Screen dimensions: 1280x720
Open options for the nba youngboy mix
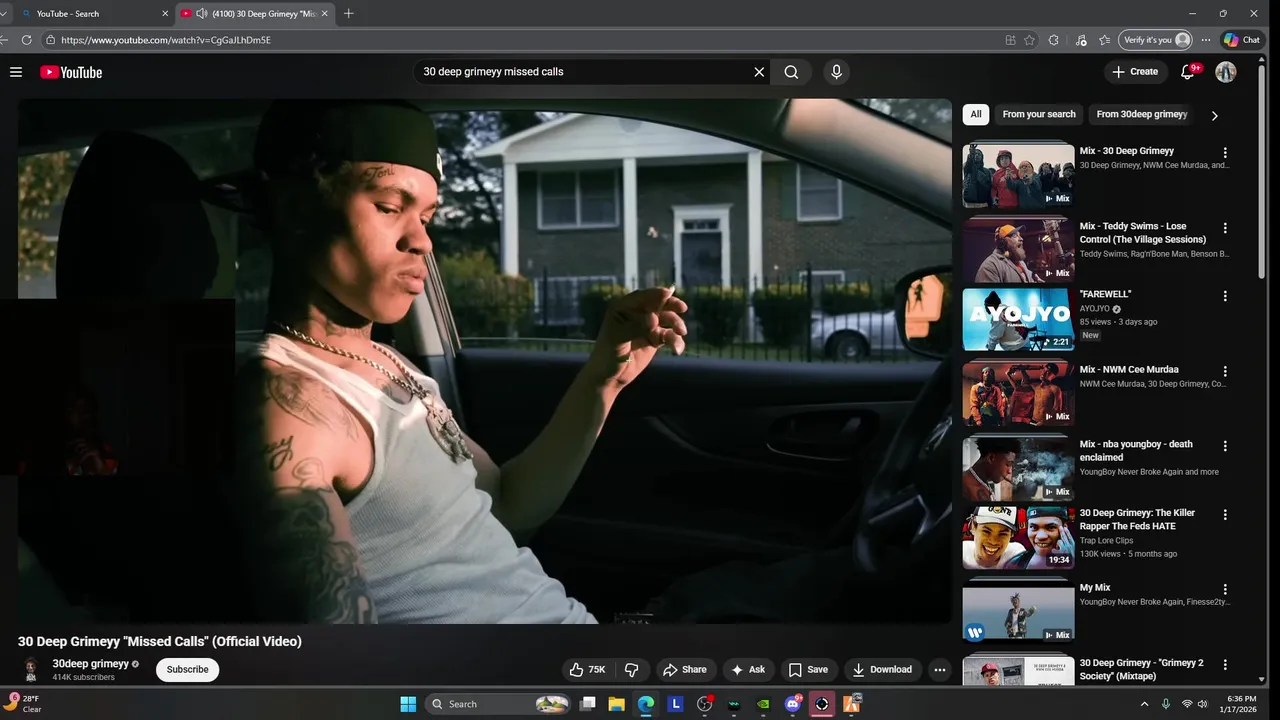tap(1225, 446)
